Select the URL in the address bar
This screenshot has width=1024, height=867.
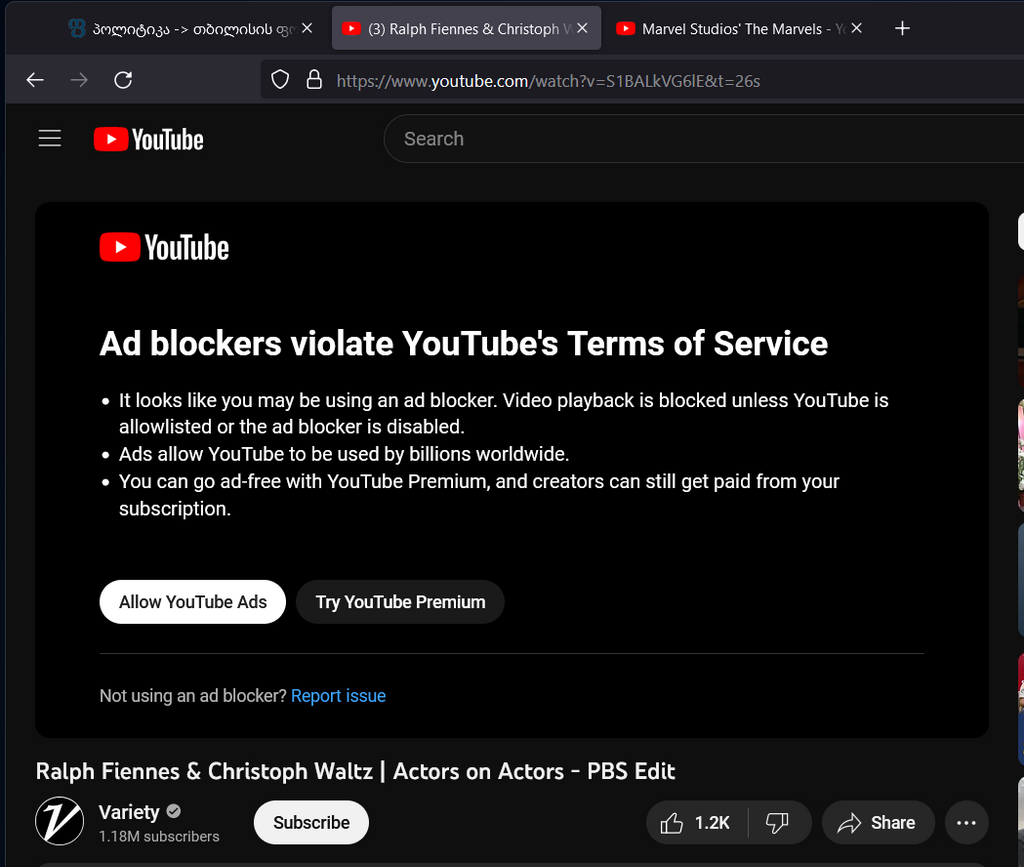tap(548, 81)
